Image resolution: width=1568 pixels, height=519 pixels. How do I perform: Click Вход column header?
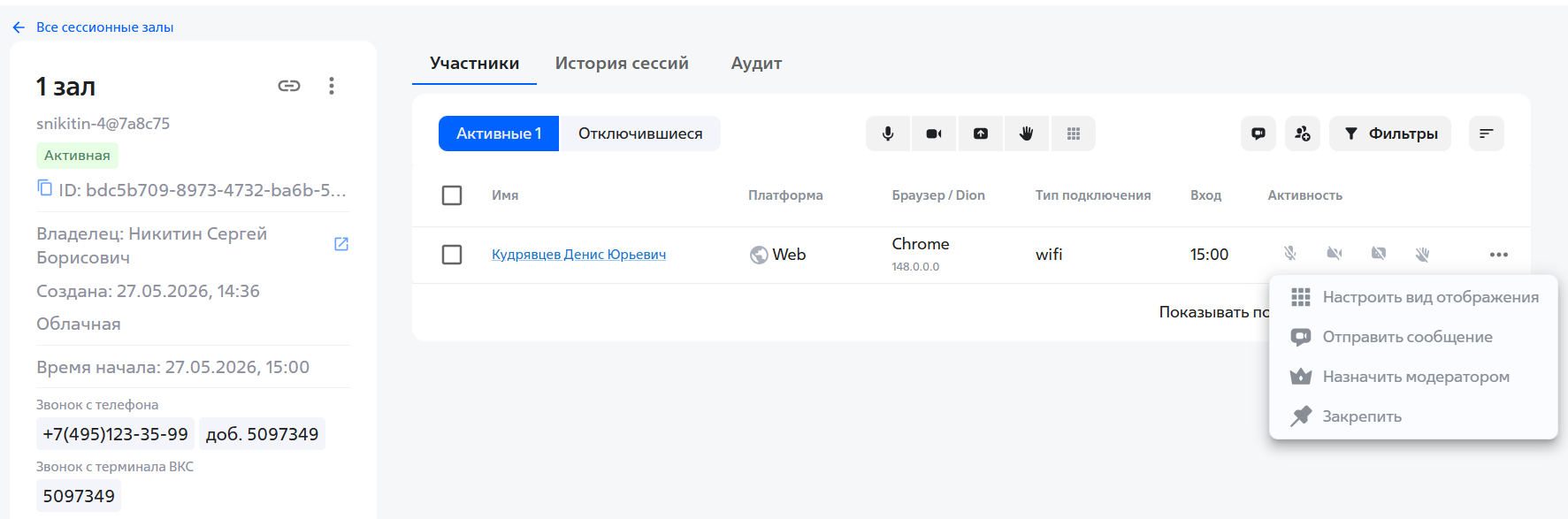tap(1205, 195)
